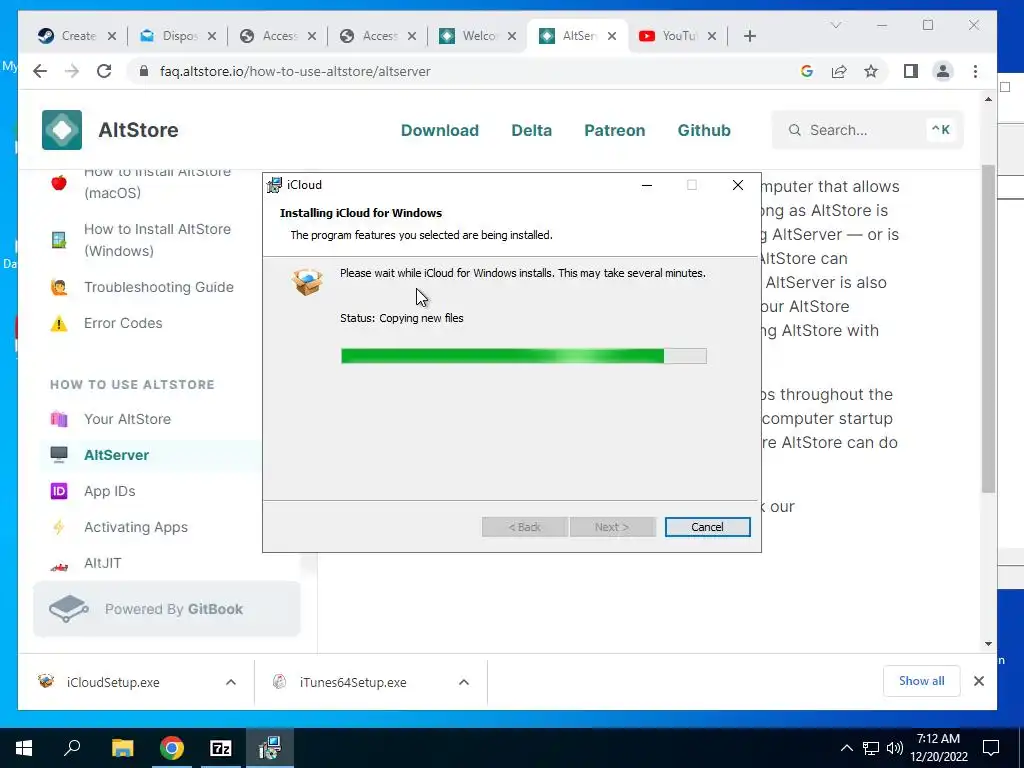Expand iCloudSetup.exe download options
Viewport: 1024px width, 768px height.
click(x=231, y=682)
